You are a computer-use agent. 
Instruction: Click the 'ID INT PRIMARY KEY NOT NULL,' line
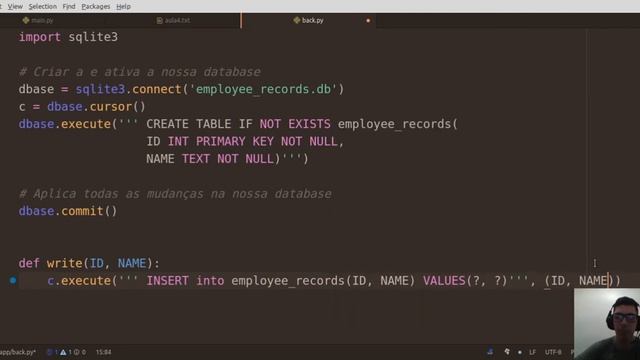point(245,142)
